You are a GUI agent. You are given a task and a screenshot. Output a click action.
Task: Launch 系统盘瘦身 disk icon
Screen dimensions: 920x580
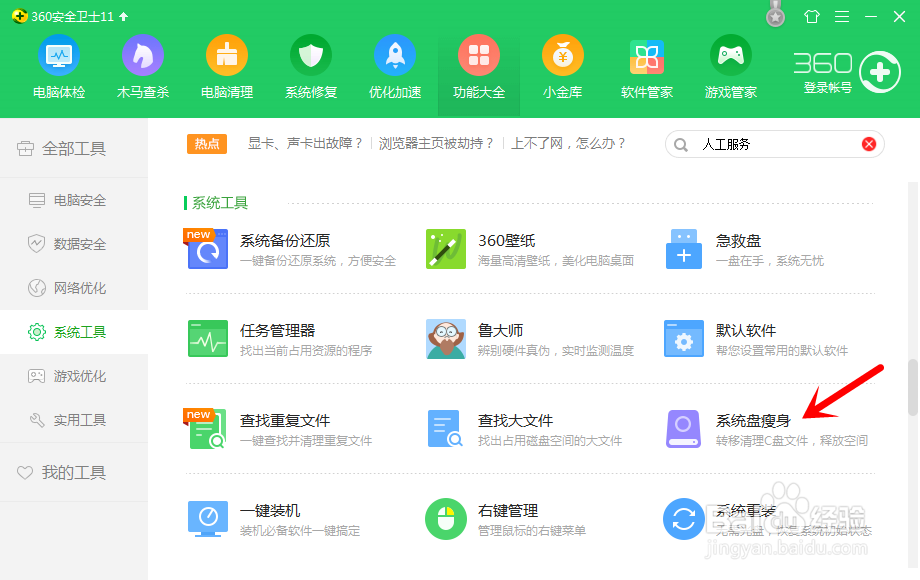tap(684, 429)
